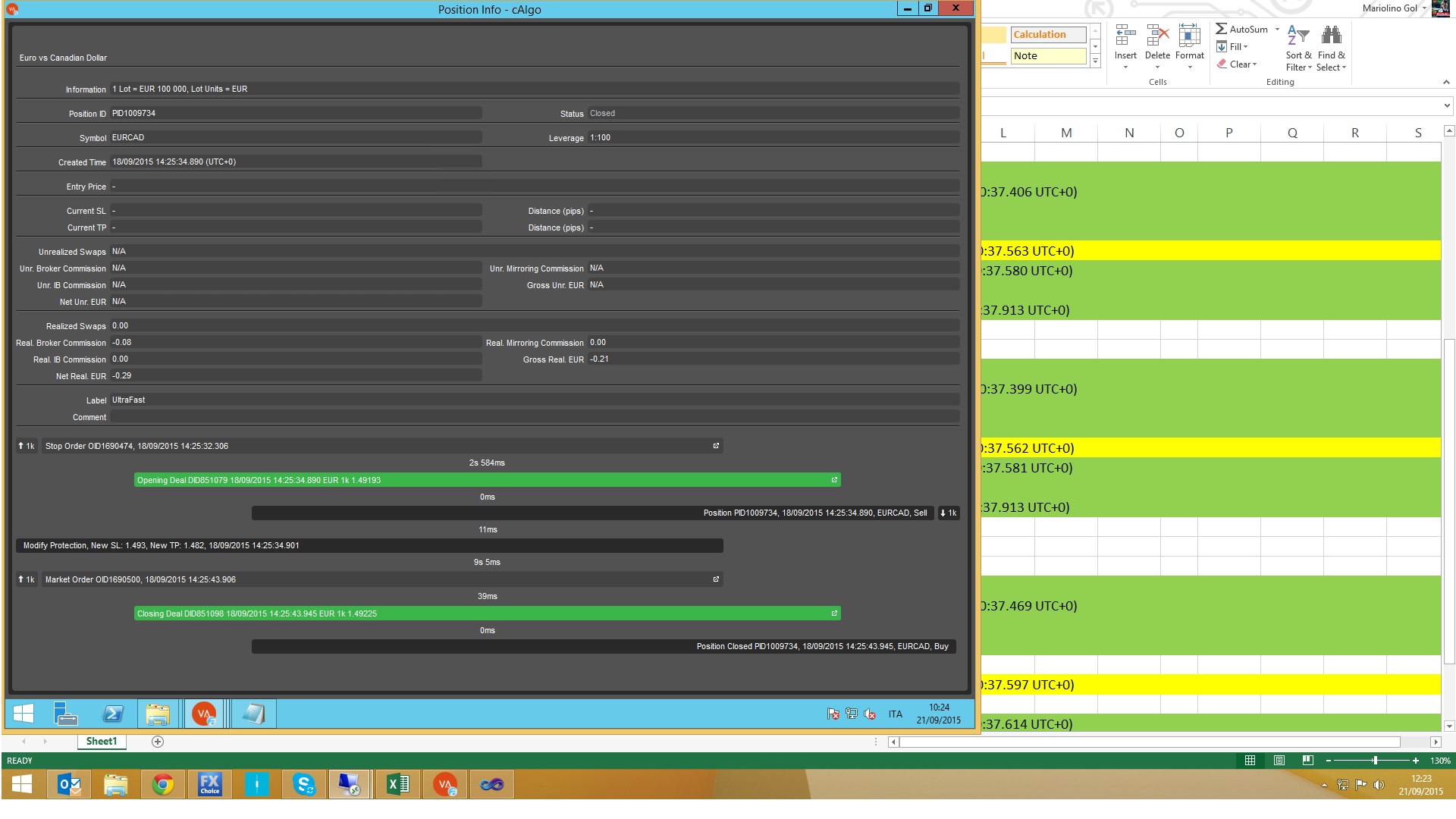Open the blue infinity app in host taskbar
Image resolution: width=1456 pixels, height=819 pixels.
coord(491,785)
